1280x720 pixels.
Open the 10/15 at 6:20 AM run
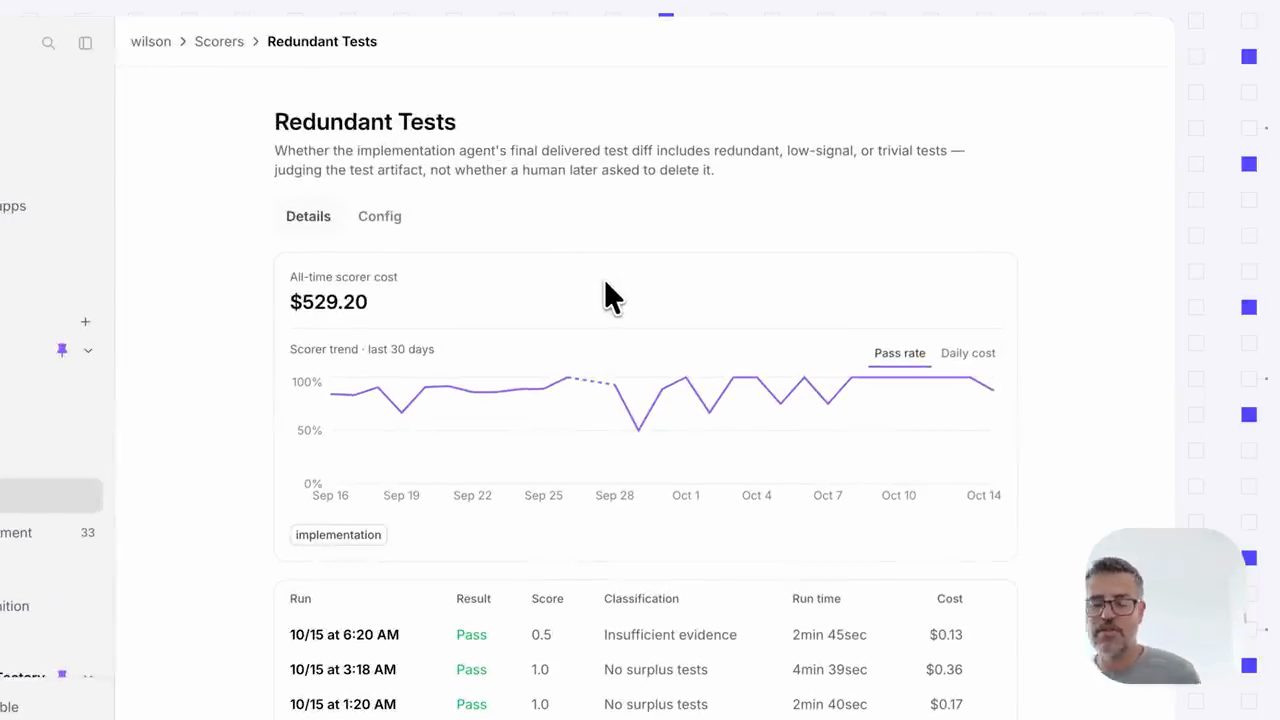coord(344,635)
